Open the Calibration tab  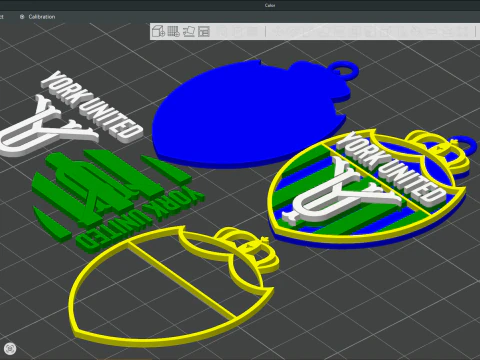(37, 17)
